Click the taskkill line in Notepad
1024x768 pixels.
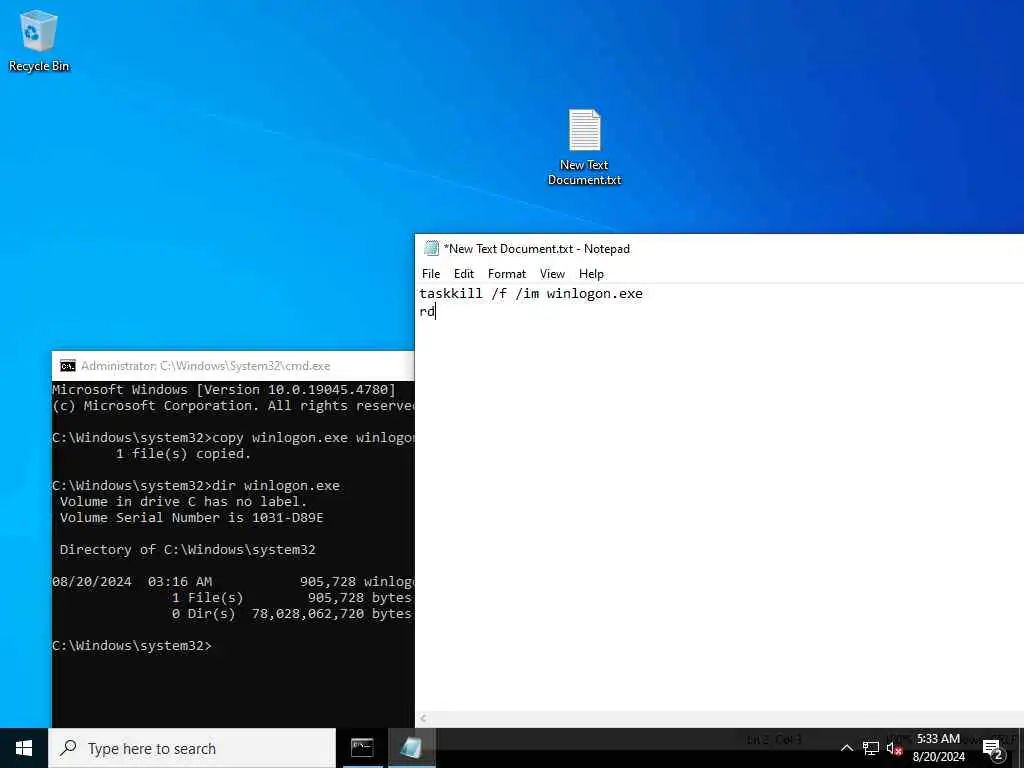[531, 294]
